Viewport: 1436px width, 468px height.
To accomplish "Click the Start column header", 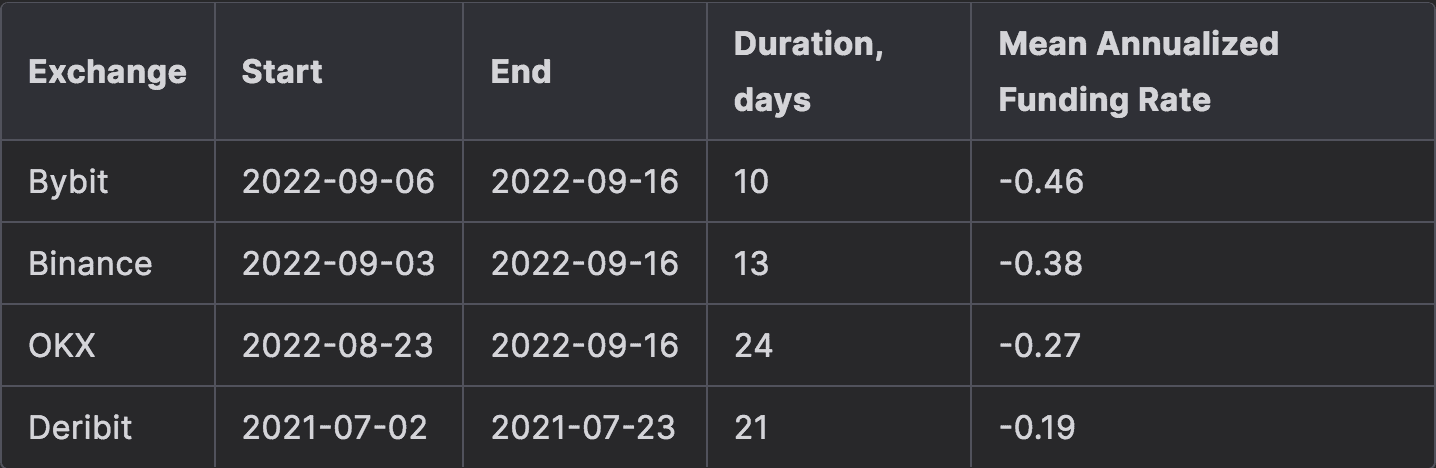I will 282,72.
